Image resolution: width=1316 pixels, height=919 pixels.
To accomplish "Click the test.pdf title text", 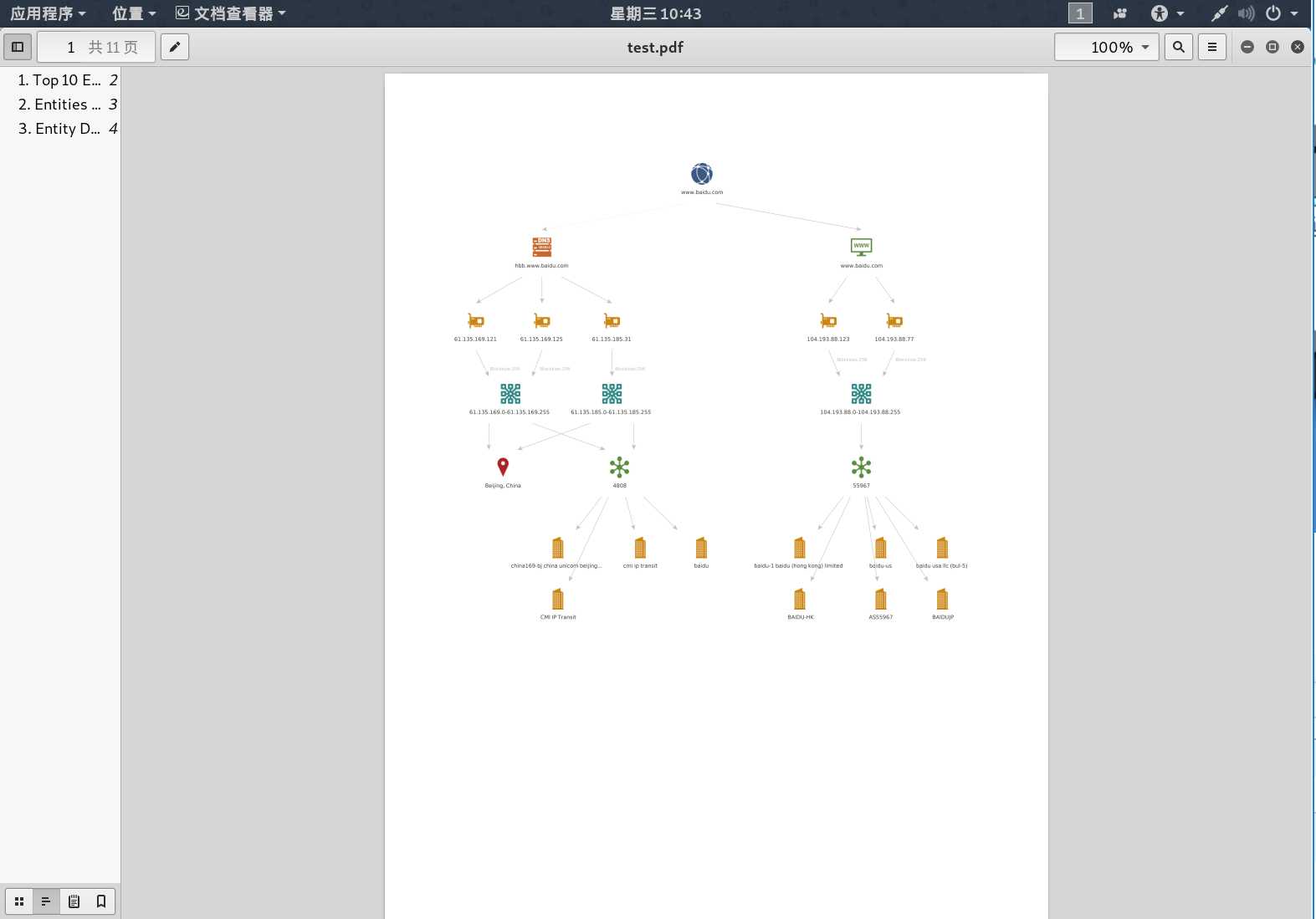I will click(655, 48).
